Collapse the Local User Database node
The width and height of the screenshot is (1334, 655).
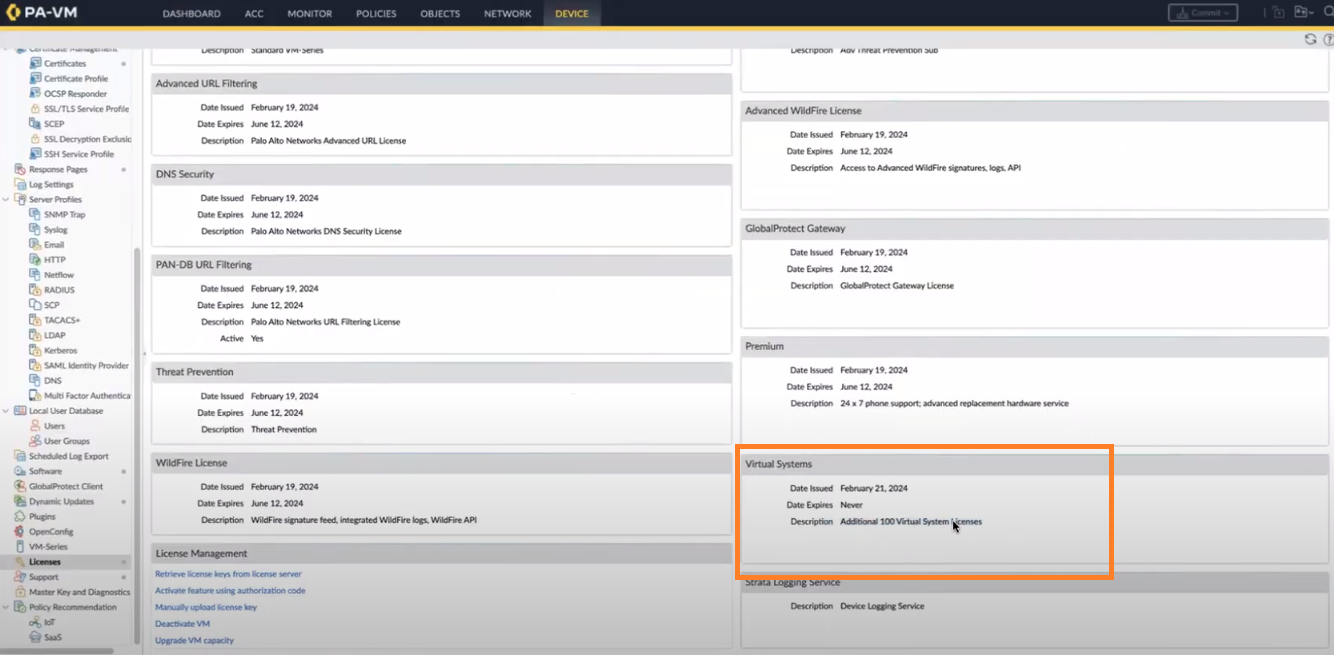point(7,411)
